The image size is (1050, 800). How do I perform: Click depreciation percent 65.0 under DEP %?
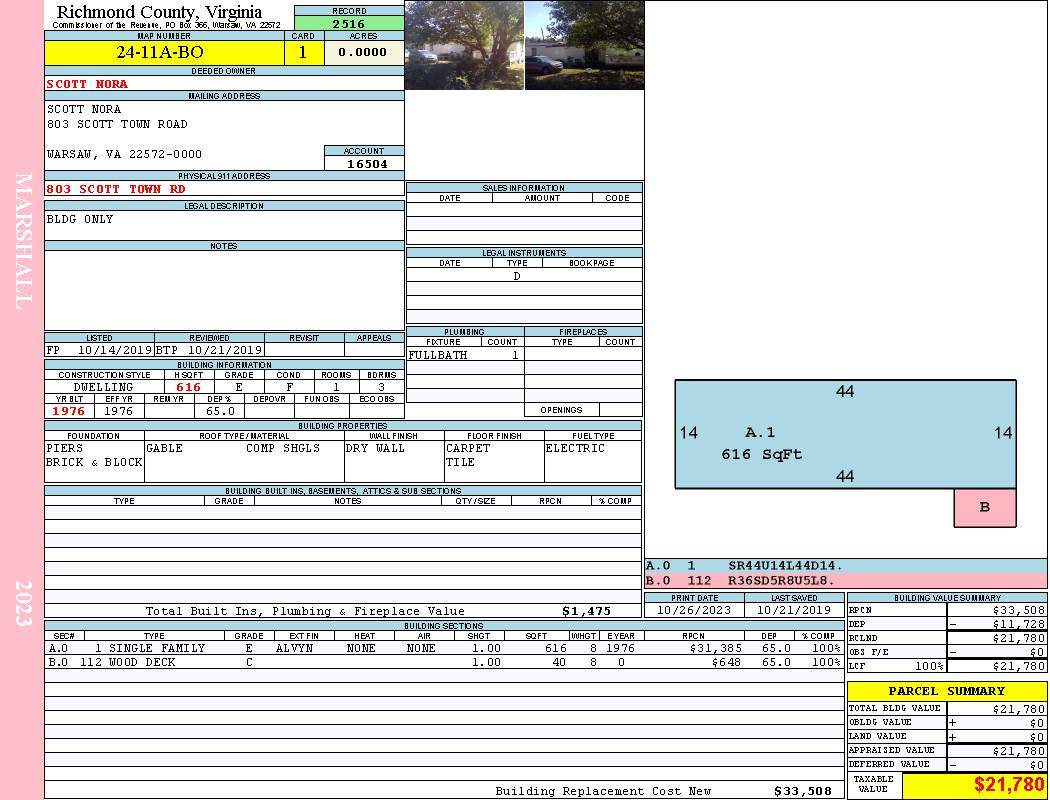(220, 411)
